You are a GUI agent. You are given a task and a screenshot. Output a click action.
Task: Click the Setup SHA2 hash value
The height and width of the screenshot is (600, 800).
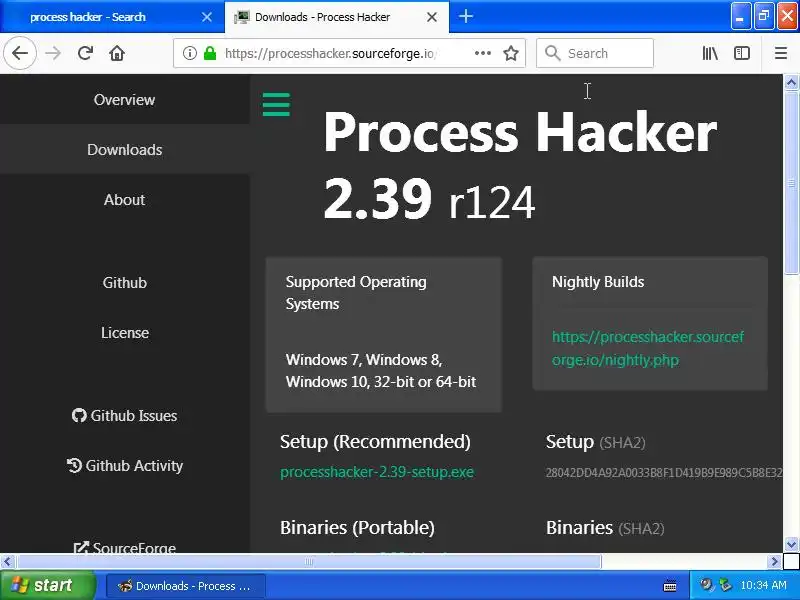coord(663,472)
